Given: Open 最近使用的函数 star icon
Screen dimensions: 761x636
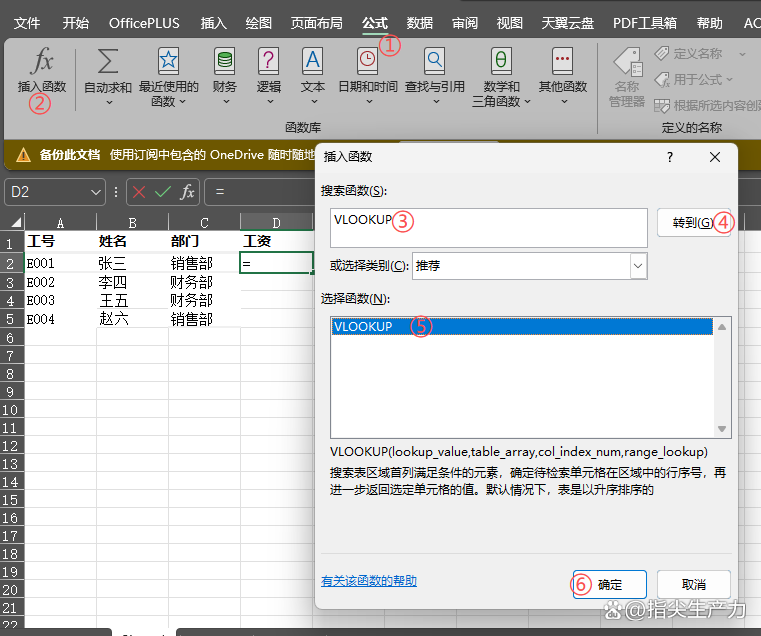Looking at the screenshot, I should point(168,61).
